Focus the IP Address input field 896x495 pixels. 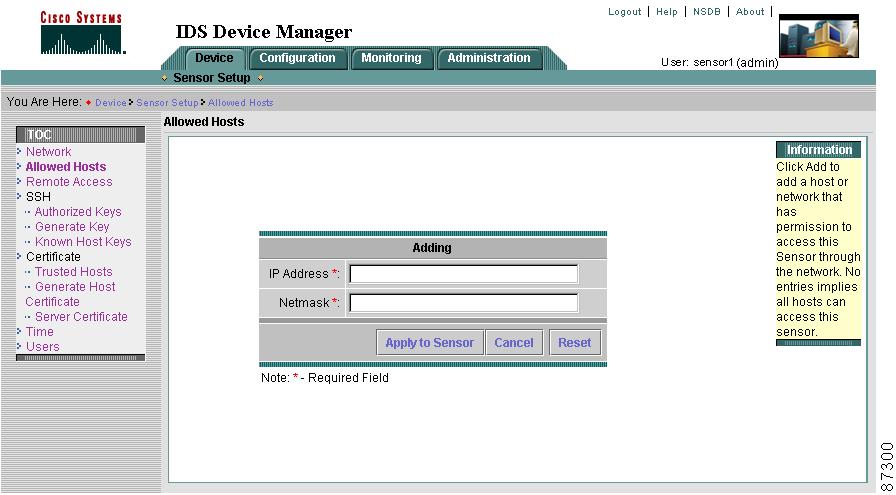(463, 274)
